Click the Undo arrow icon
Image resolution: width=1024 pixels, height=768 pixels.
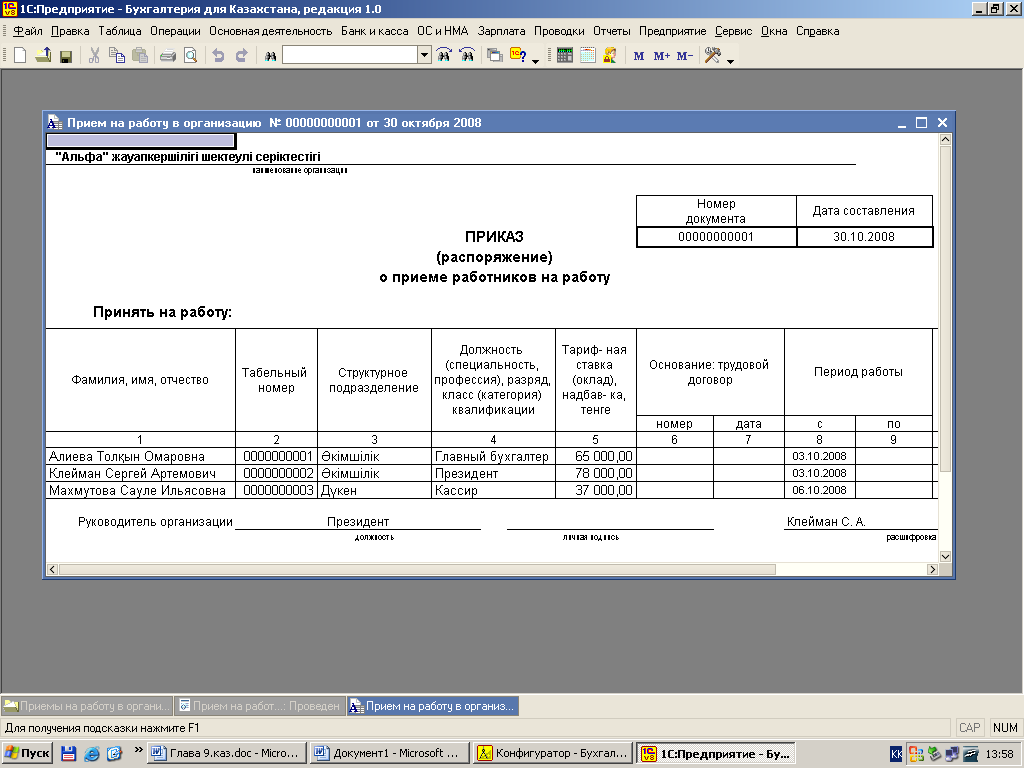coord(219,56)
